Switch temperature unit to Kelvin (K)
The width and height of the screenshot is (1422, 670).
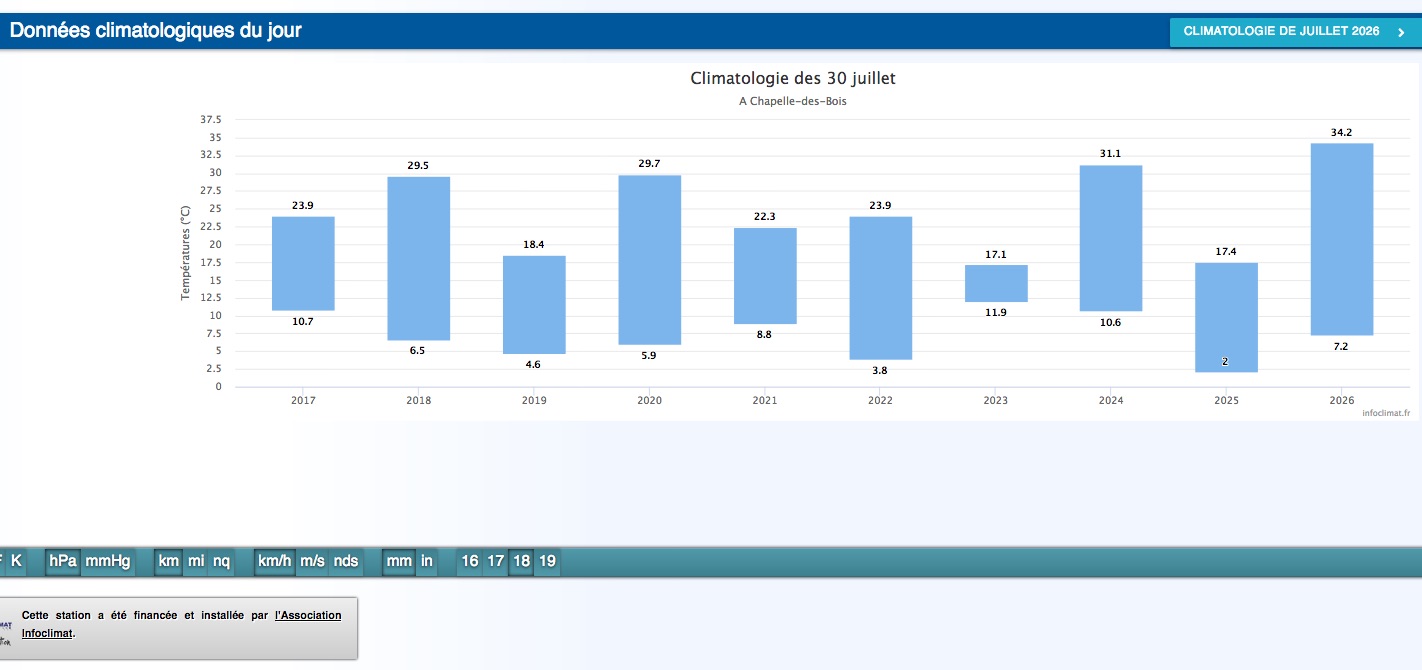click(x=17, y=561)
